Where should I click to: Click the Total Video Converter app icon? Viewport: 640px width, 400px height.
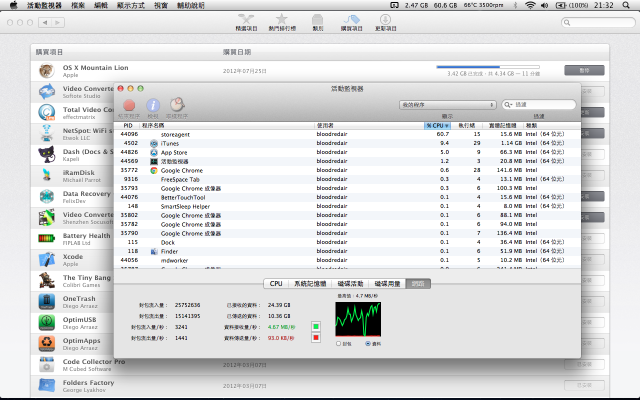pos(47,113)
